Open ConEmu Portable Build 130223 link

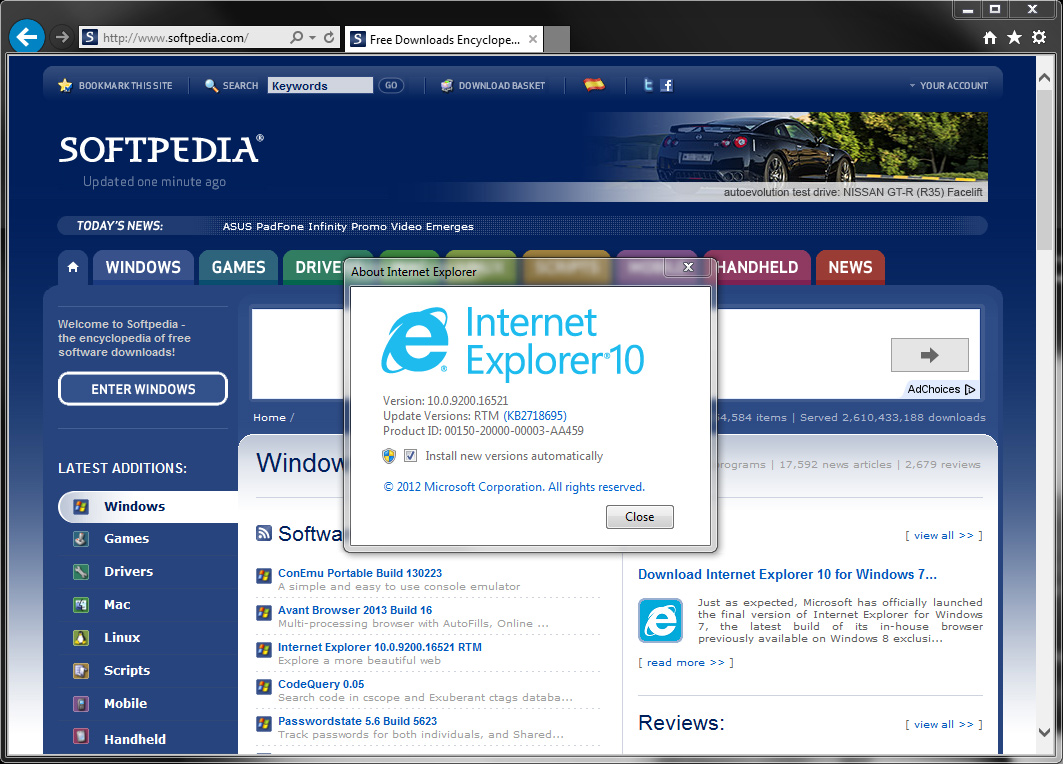pos(359,573)
